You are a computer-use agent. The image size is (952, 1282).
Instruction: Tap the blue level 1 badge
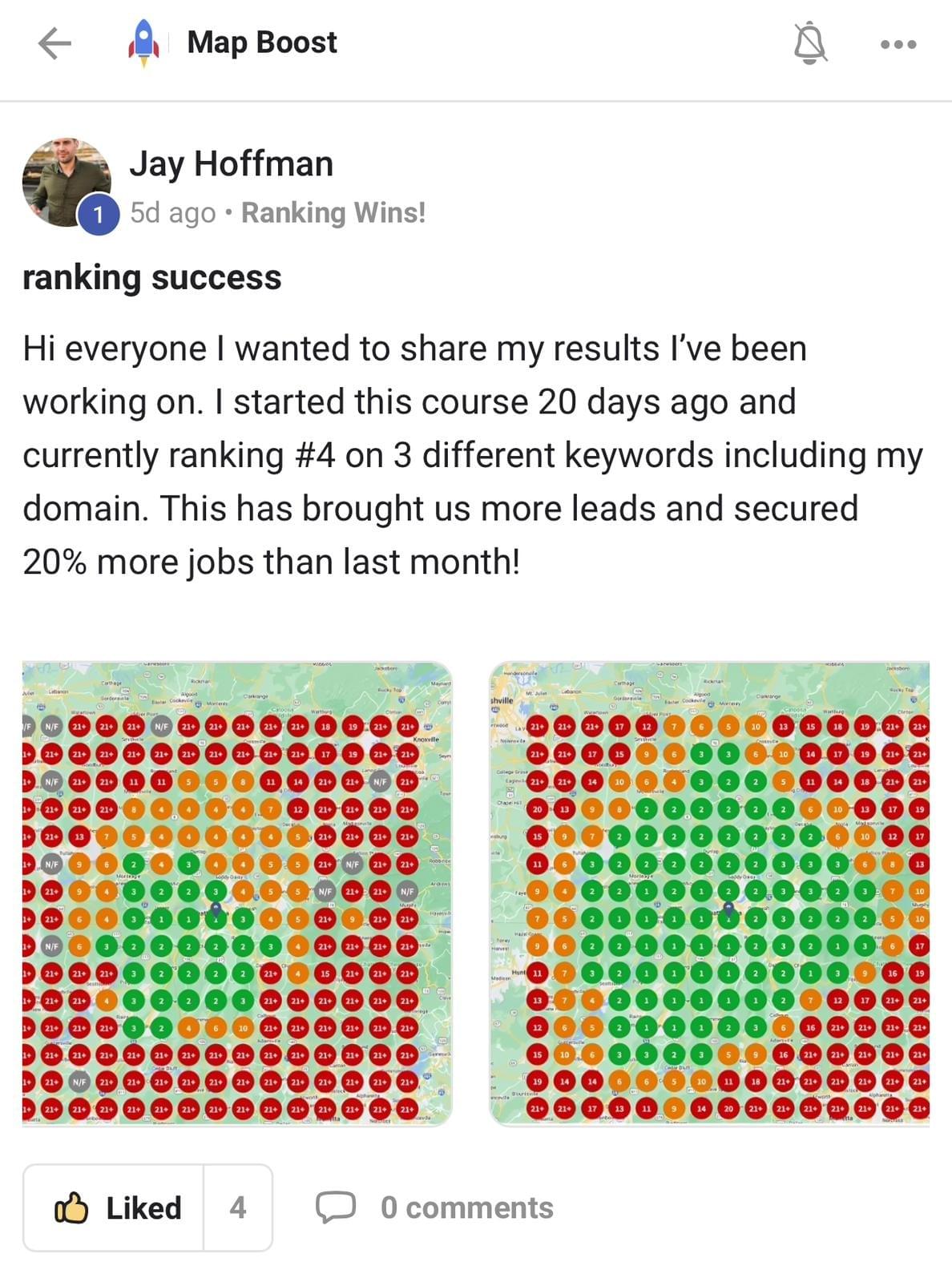click(99, 215)
